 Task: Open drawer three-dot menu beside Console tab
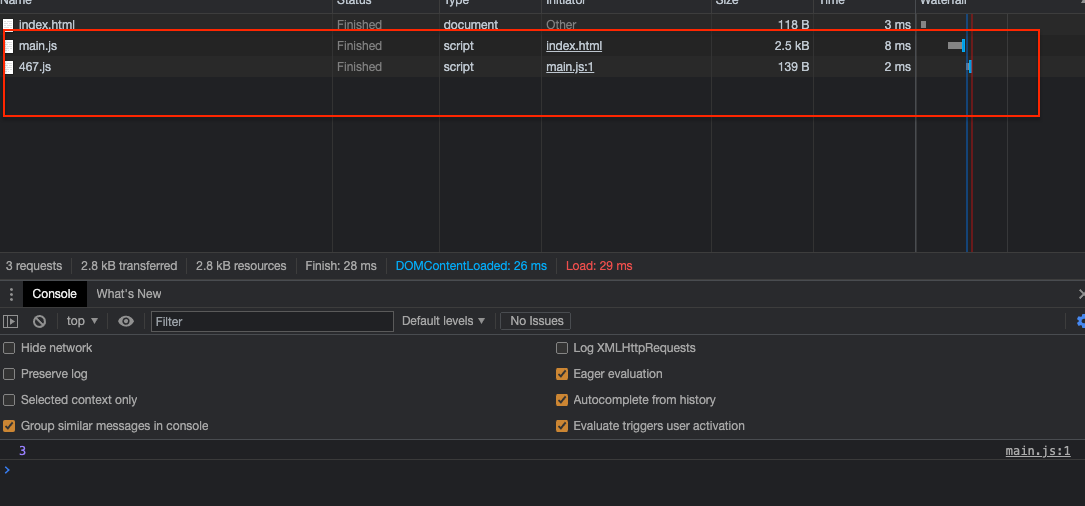[x=10, y=294]
